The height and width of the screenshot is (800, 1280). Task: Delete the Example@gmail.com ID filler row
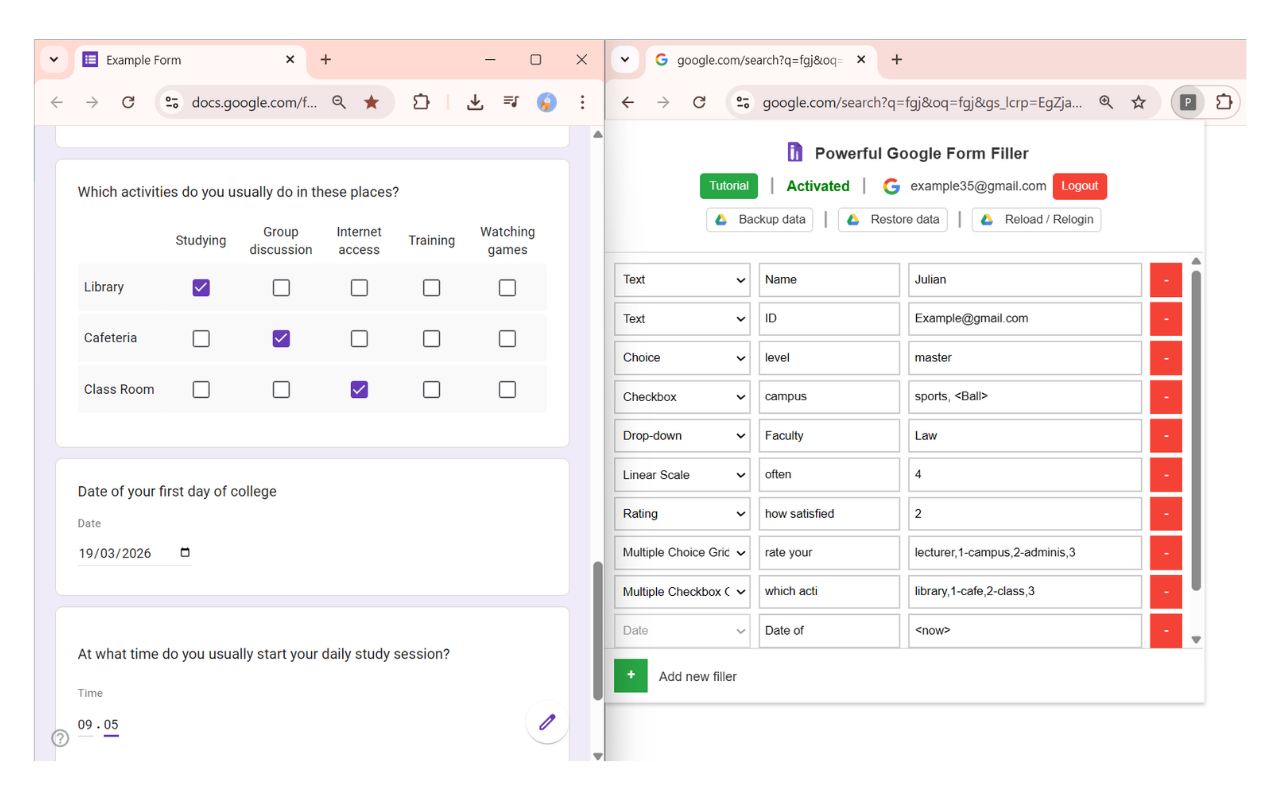(1166, 319)
